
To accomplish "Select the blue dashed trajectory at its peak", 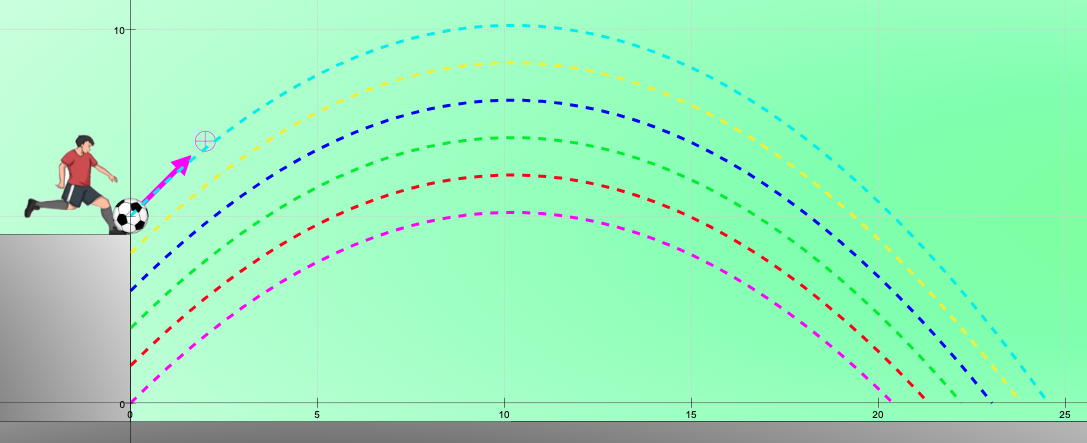I will pos(506,100).
